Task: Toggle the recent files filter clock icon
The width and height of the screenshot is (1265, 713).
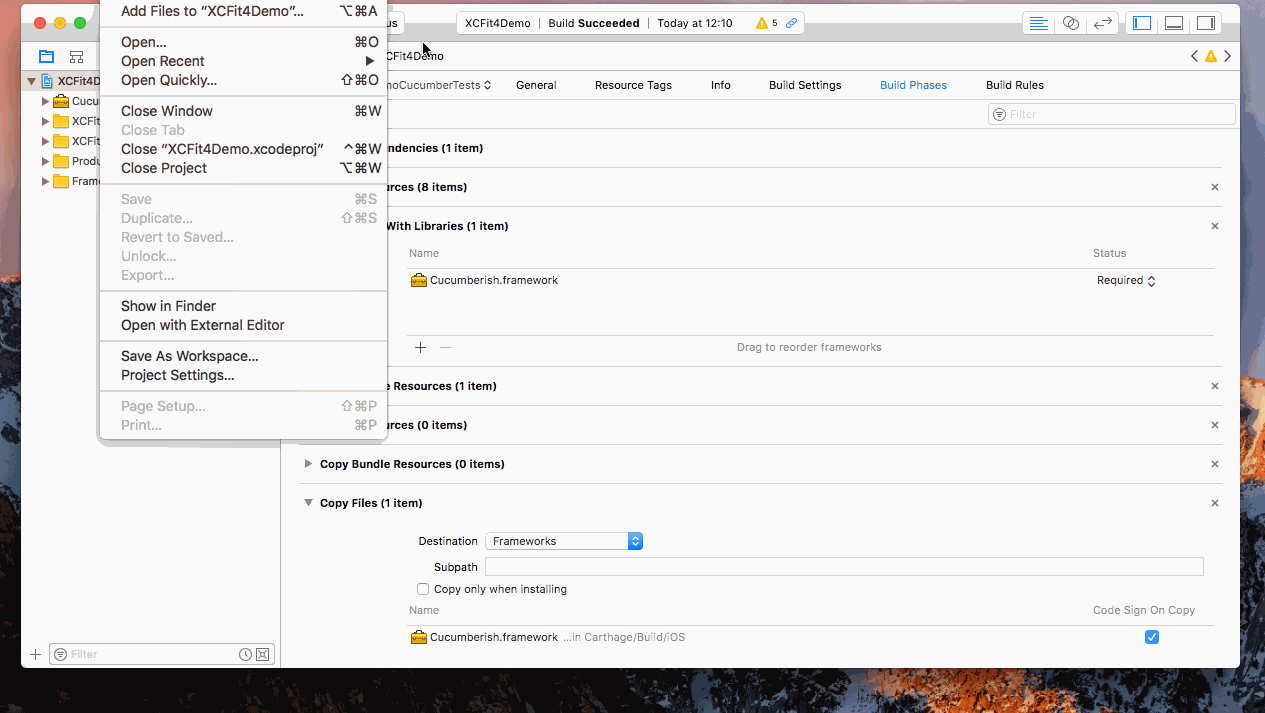Action: (245, 654)
